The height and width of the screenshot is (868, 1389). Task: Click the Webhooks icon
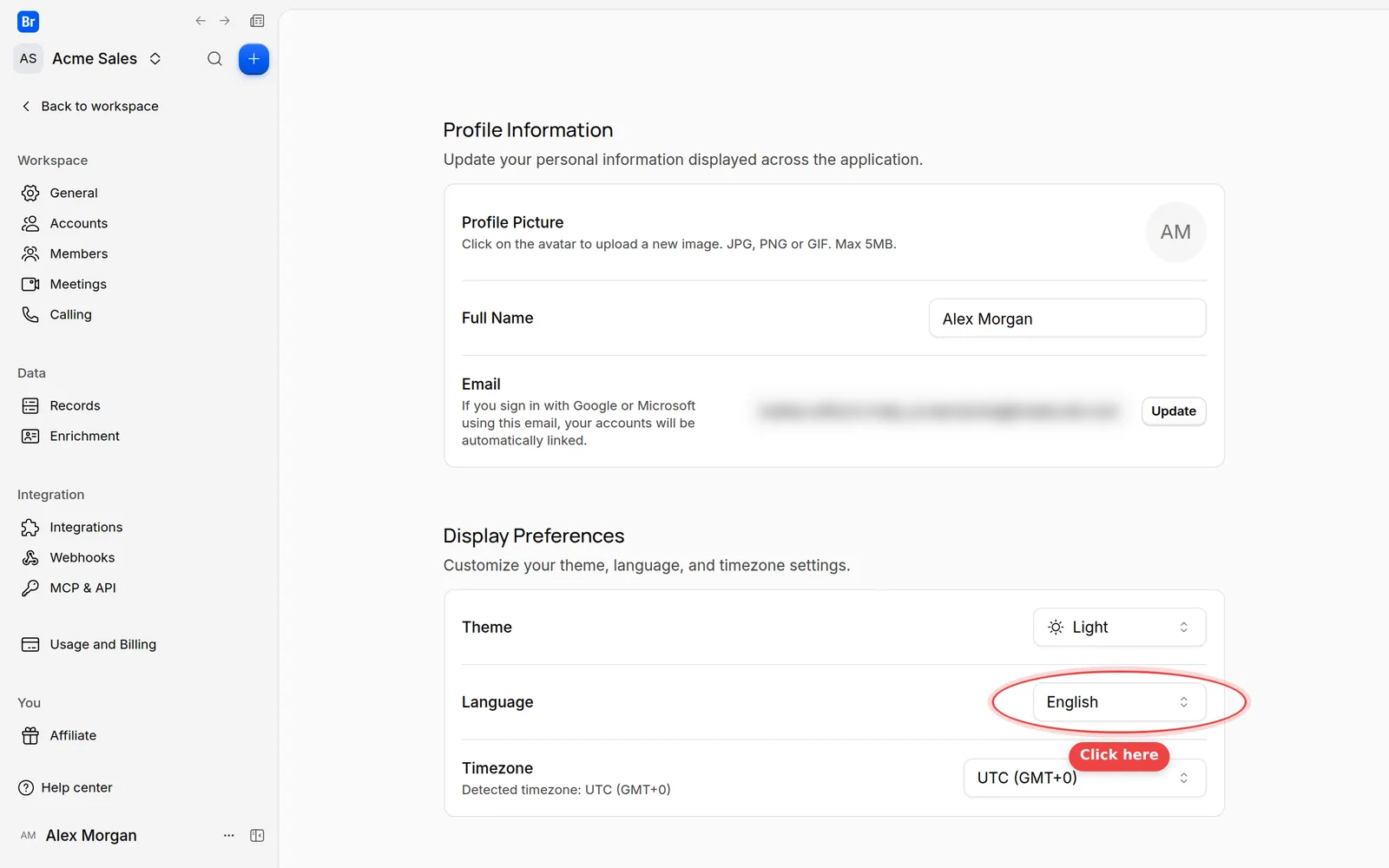[x=30, y=557]
